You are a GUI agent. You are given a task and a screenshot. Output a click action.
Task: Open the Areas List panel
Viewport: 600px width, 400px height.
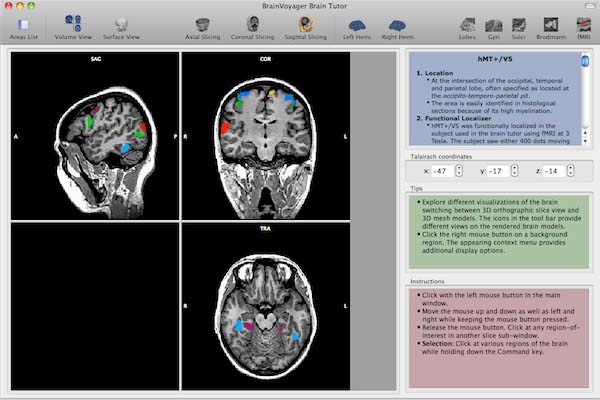(x=23, y=25)
